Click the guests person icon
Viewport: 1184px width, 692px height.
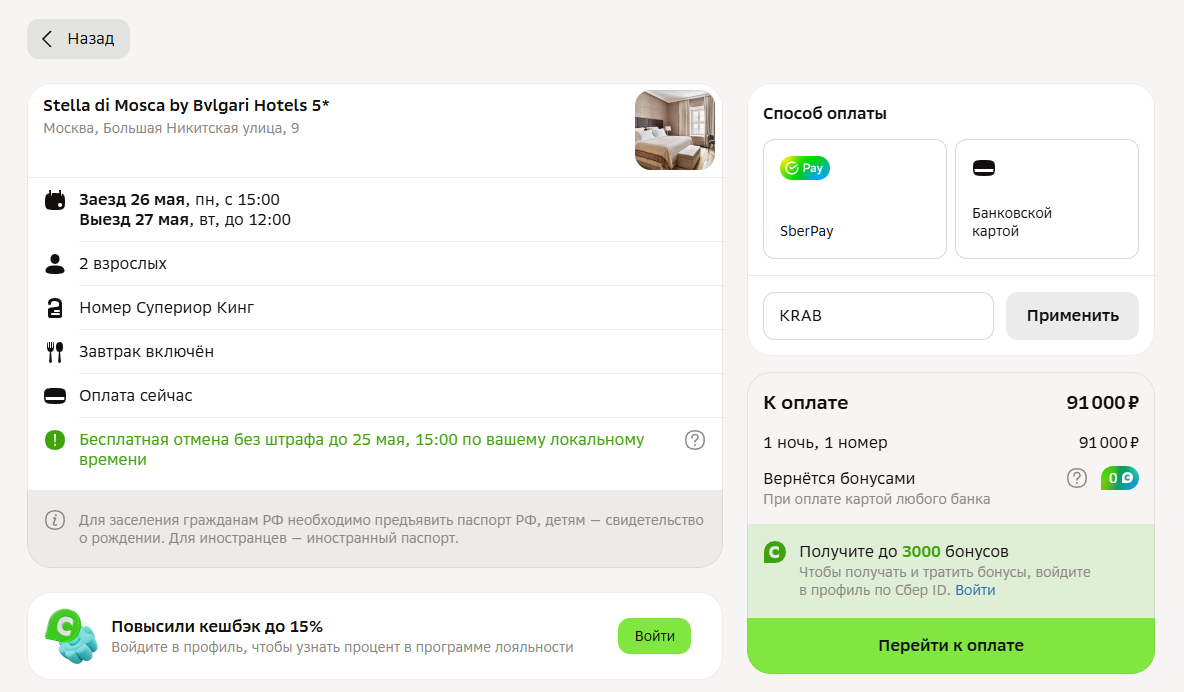[55, 264]
